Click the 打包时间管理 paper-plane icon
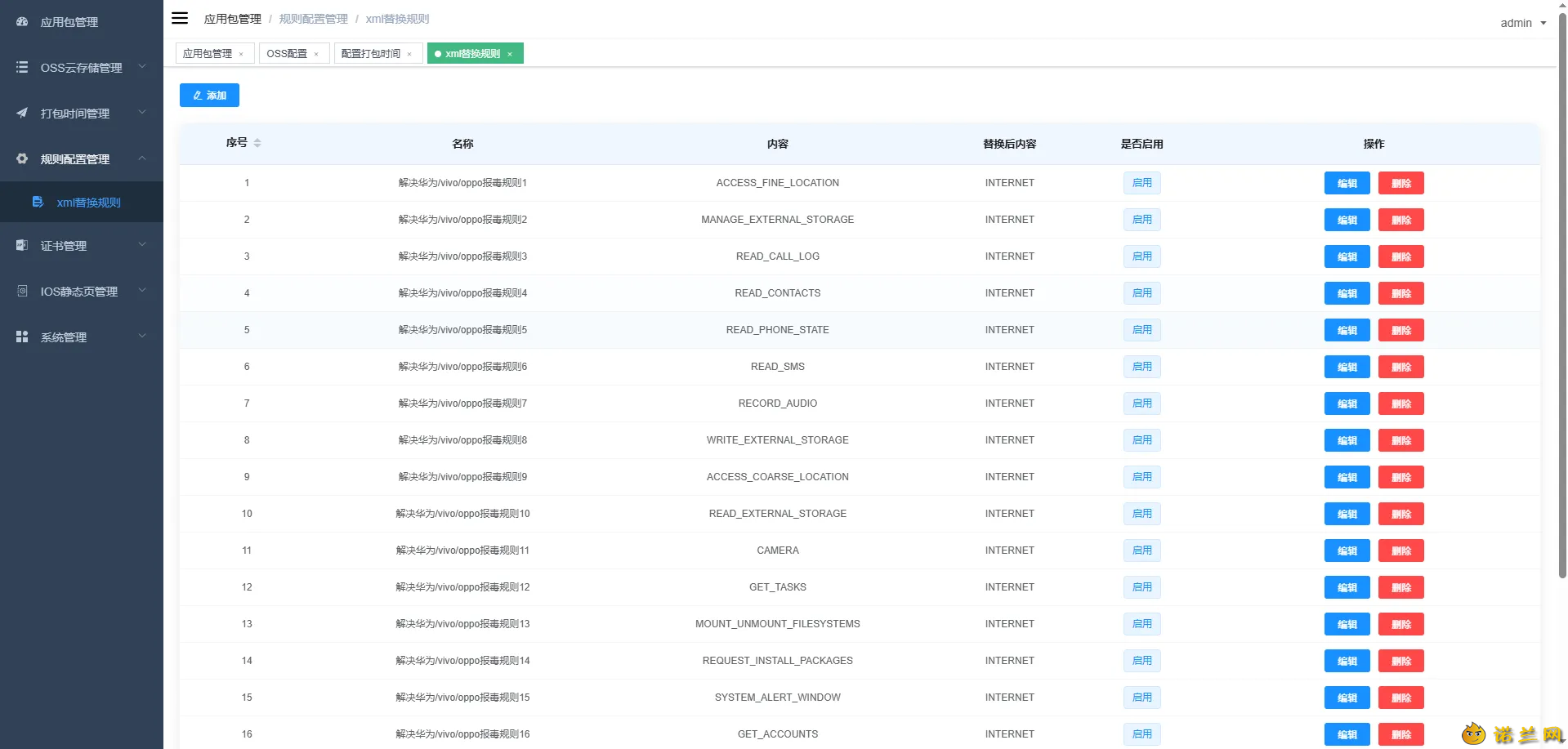Screen dimensions: 1568x749 (22, 114)
